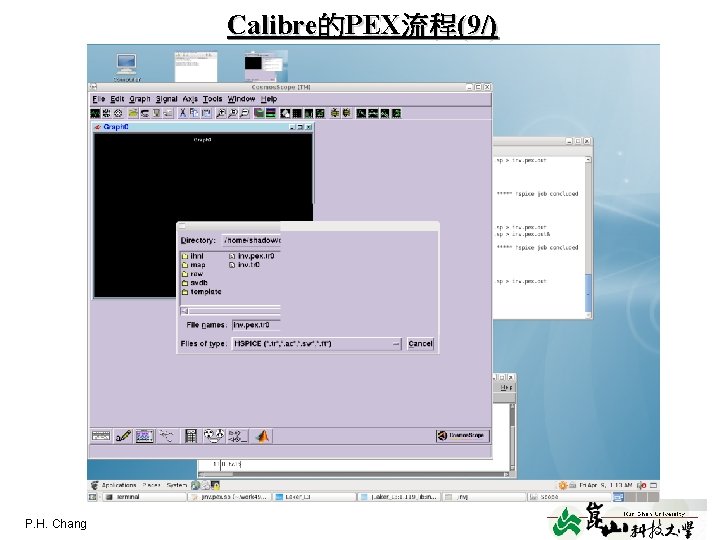The width and height of the screenshot is (720, 540).
Task: Open the Signal menu
Action: [x=166, y=99]
